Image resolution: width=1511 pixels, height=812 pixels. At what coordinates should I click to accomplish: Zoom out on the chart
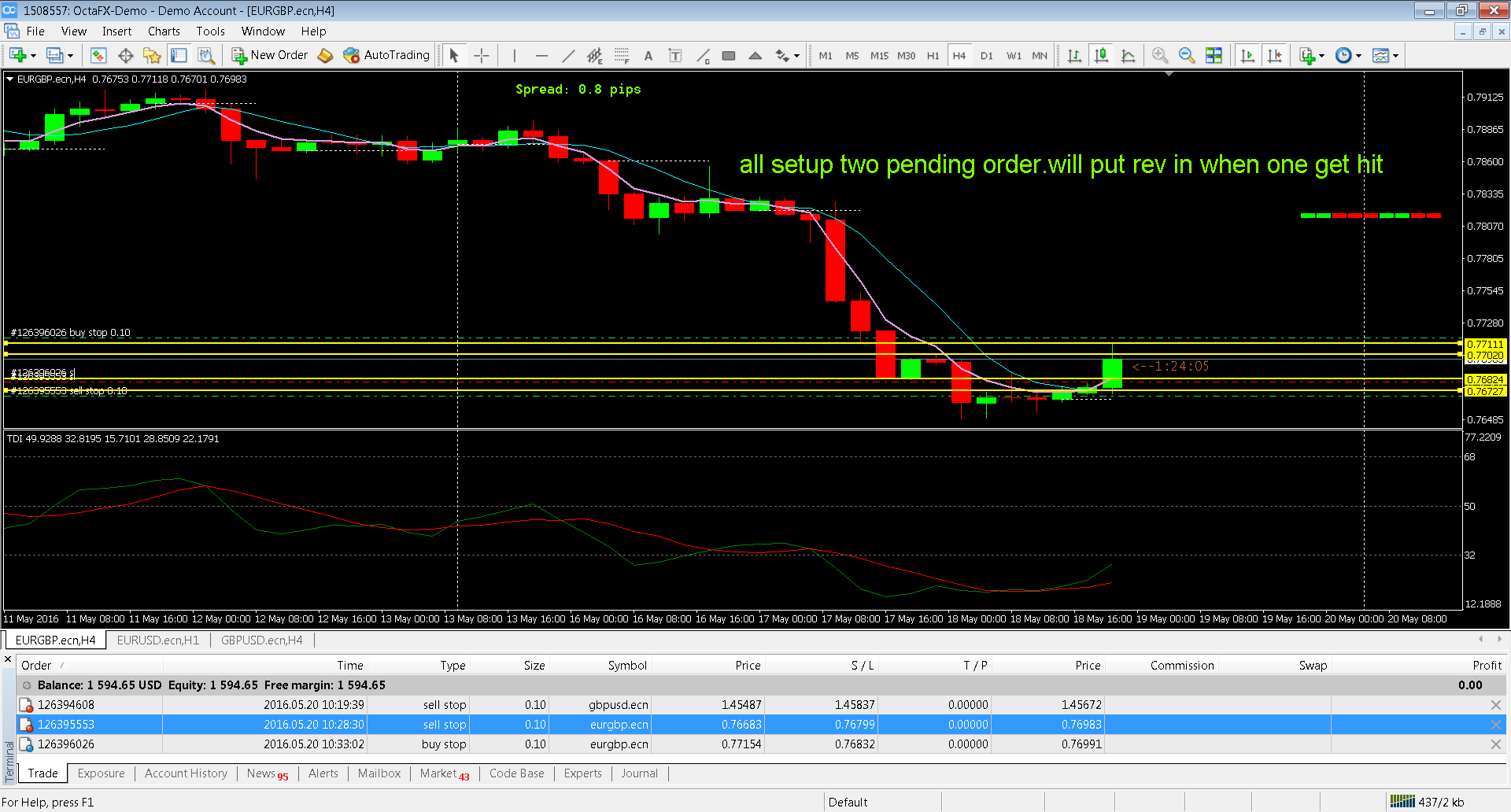coord(1187,55)
